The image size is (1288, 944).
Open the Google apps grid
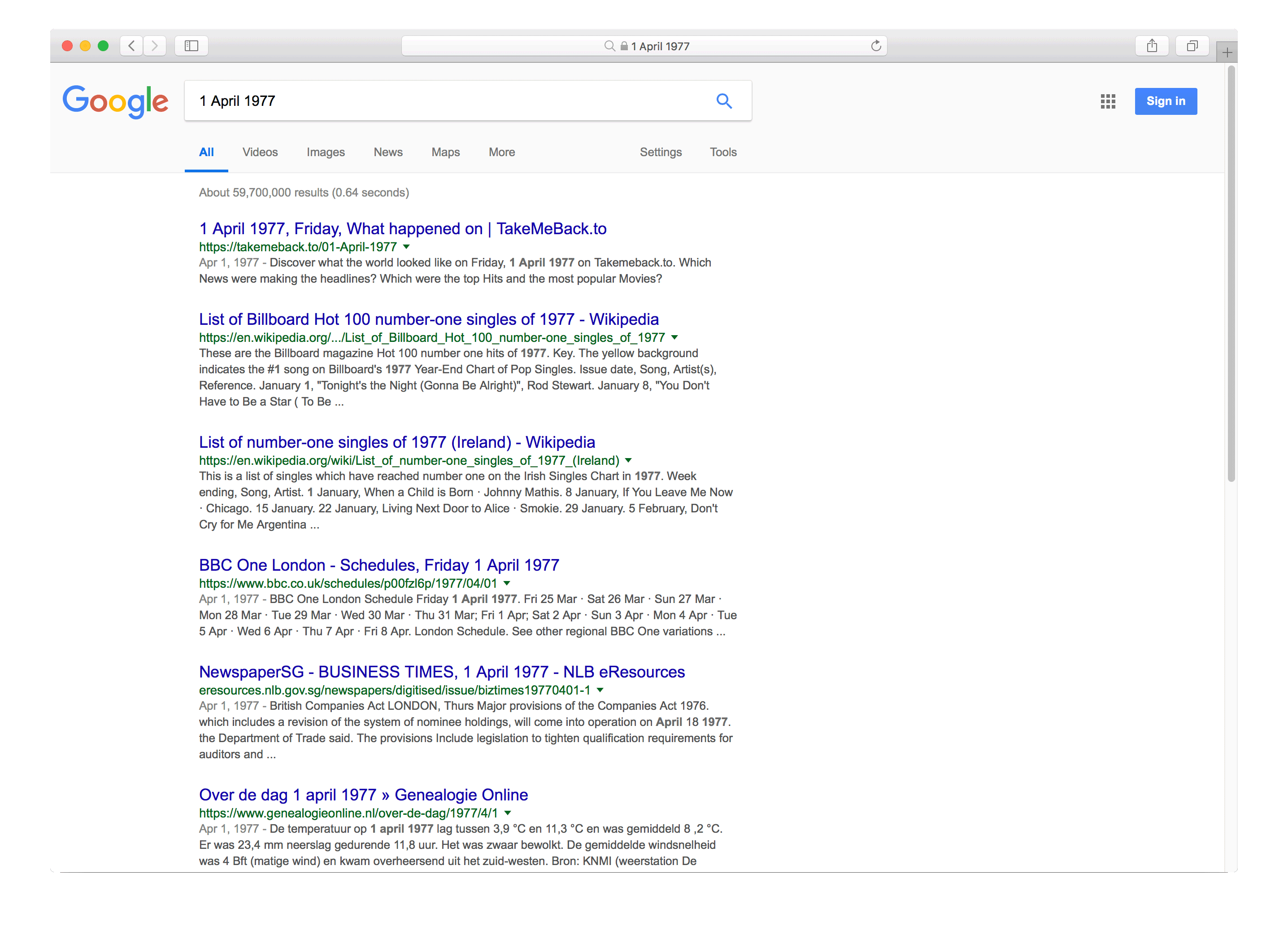tap(1108, 101)
